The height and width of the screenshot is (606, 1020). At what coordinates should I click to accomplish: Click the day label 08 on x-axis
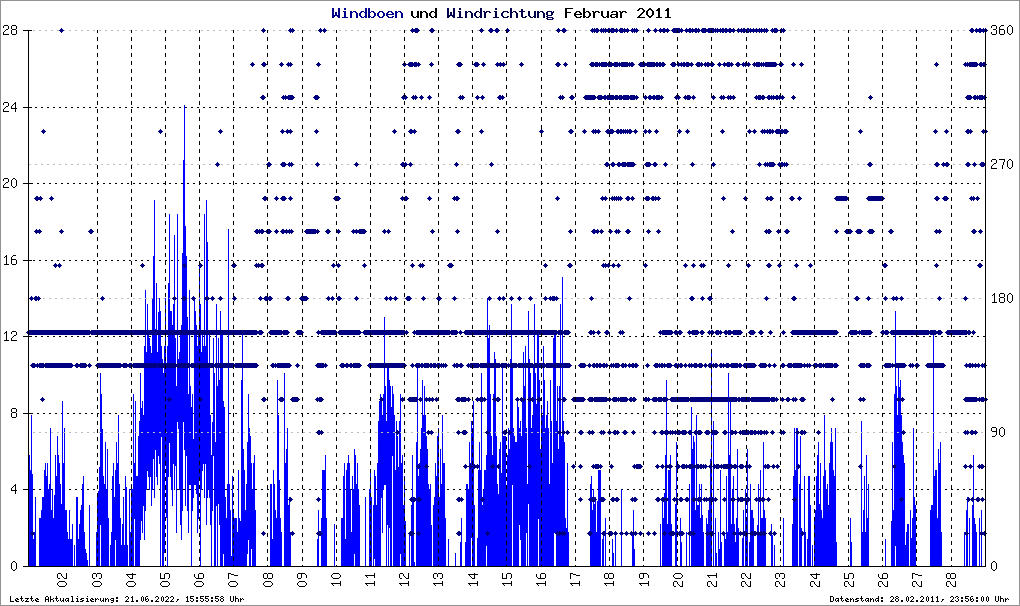(267, 579)
